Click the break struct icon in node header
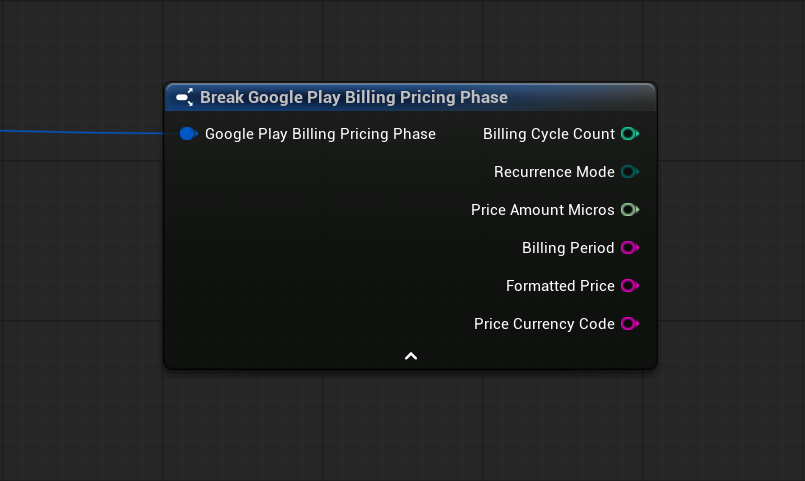 coord(184,97)
